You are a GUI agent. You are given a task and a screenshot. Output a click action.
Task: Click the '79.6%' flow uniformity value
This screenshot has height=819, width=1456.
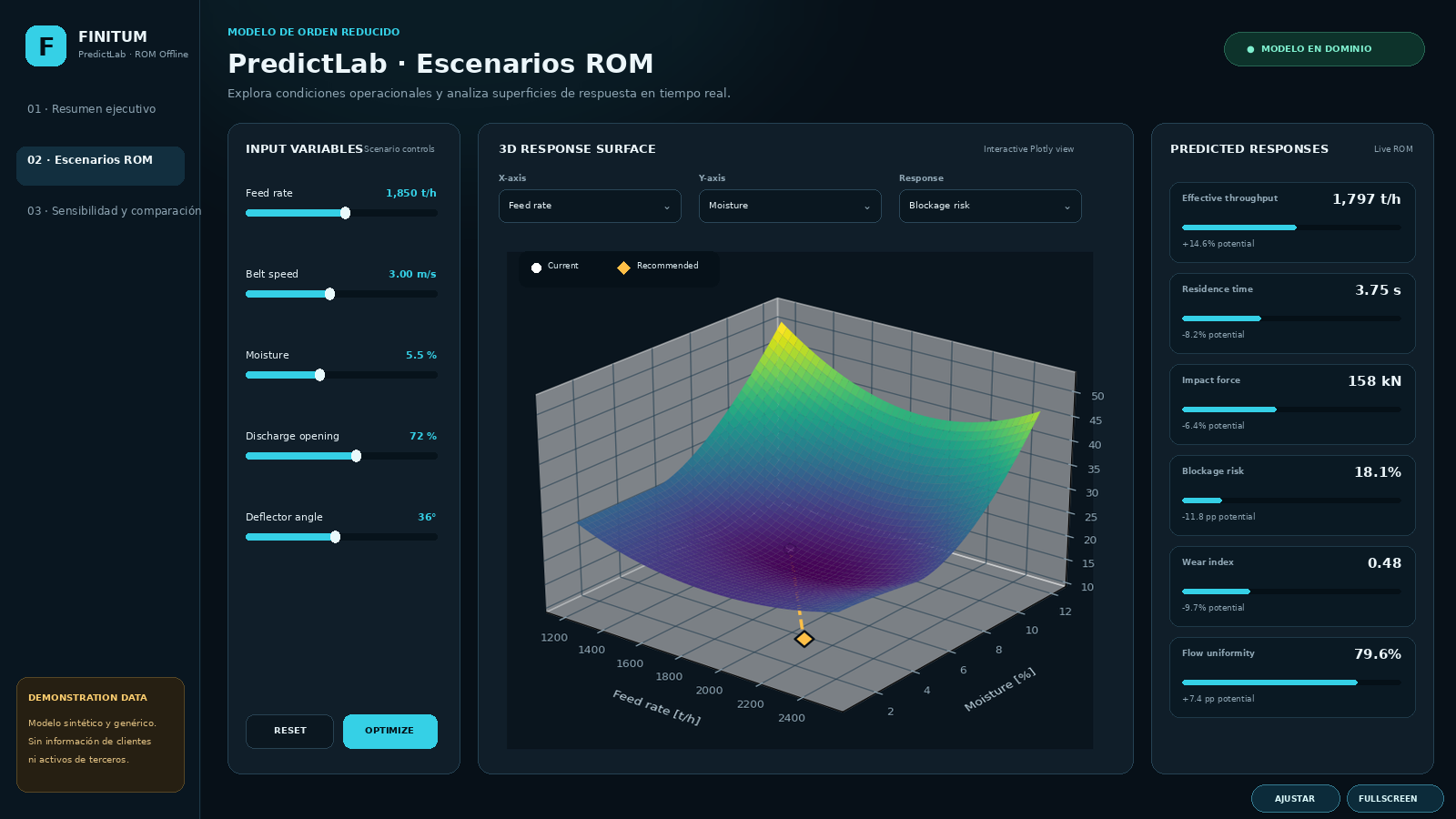click(1378, 654)
